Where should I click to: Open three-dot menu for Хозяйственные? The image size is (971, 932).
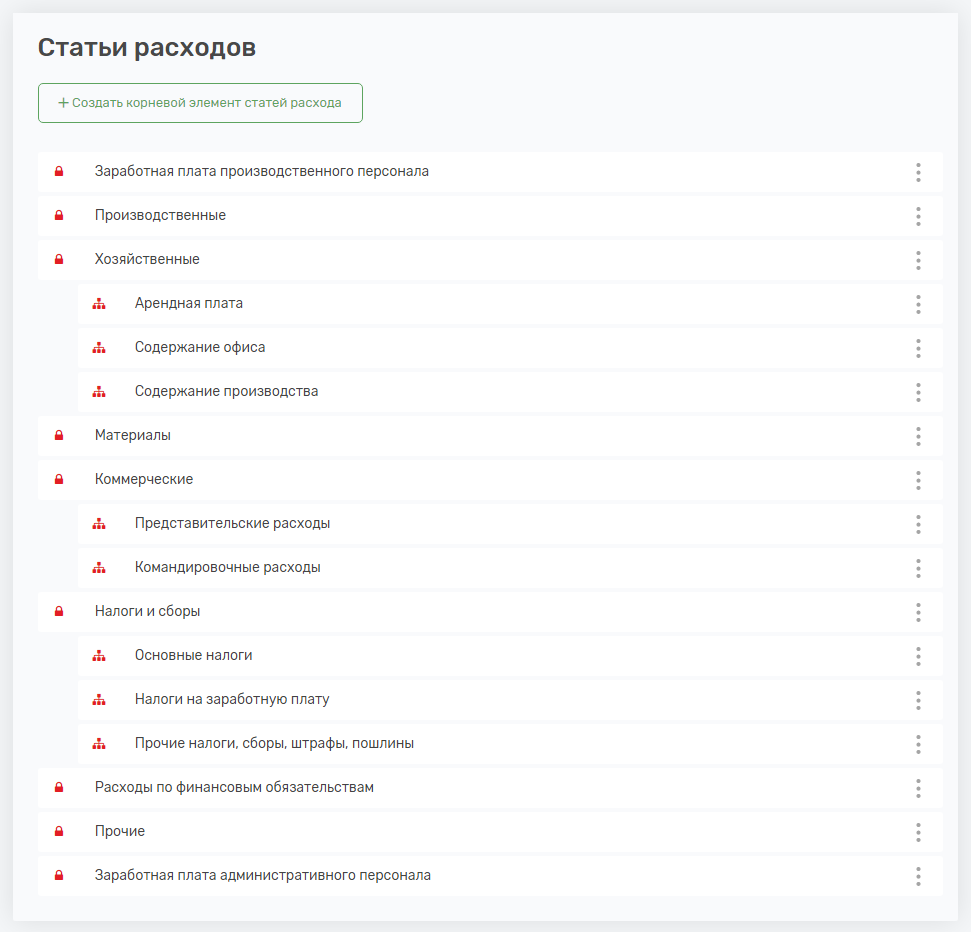(x=917, y=260)
